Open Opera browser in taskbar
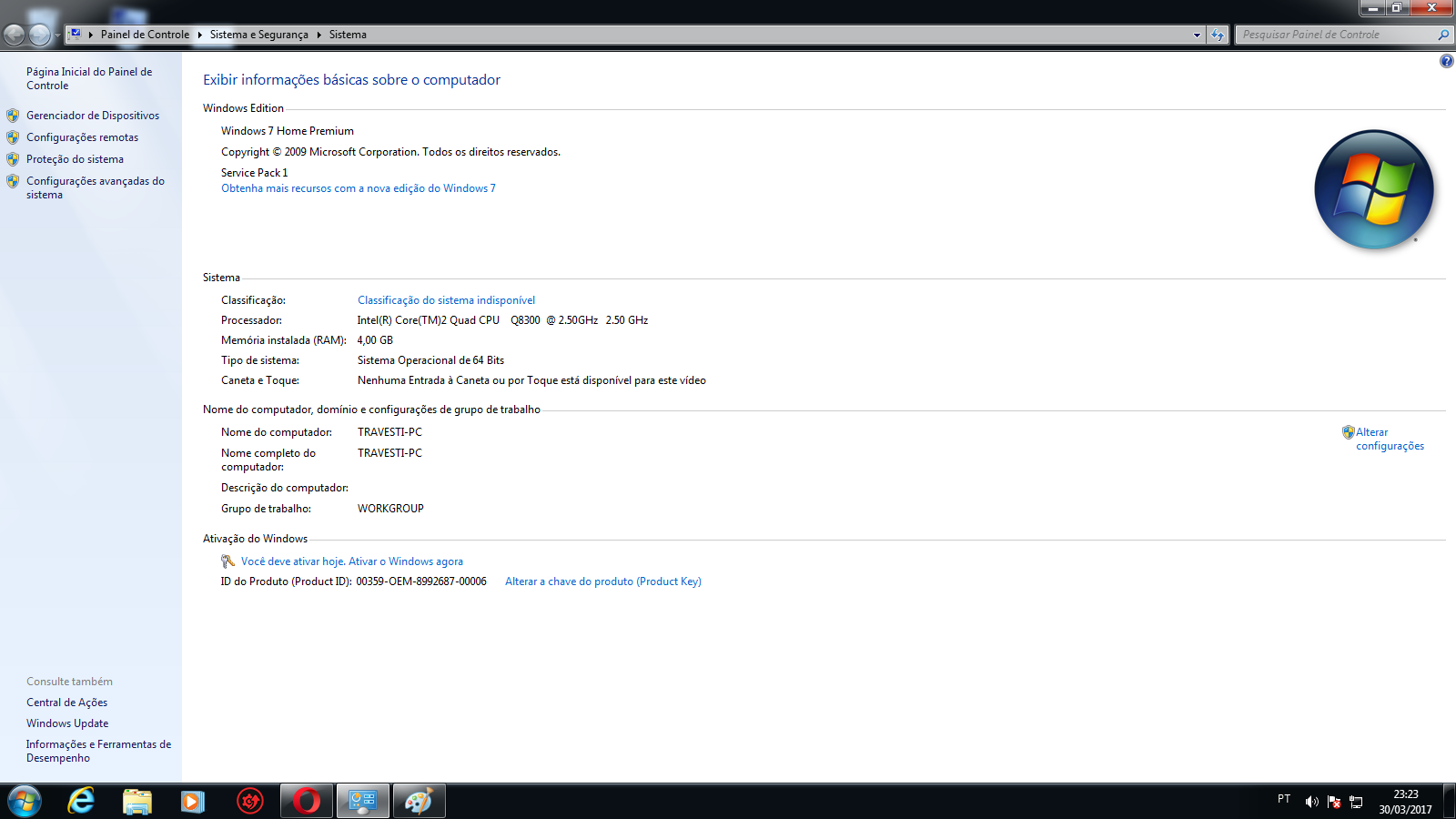Screen dimensions: 1456x819 point(307,801)
